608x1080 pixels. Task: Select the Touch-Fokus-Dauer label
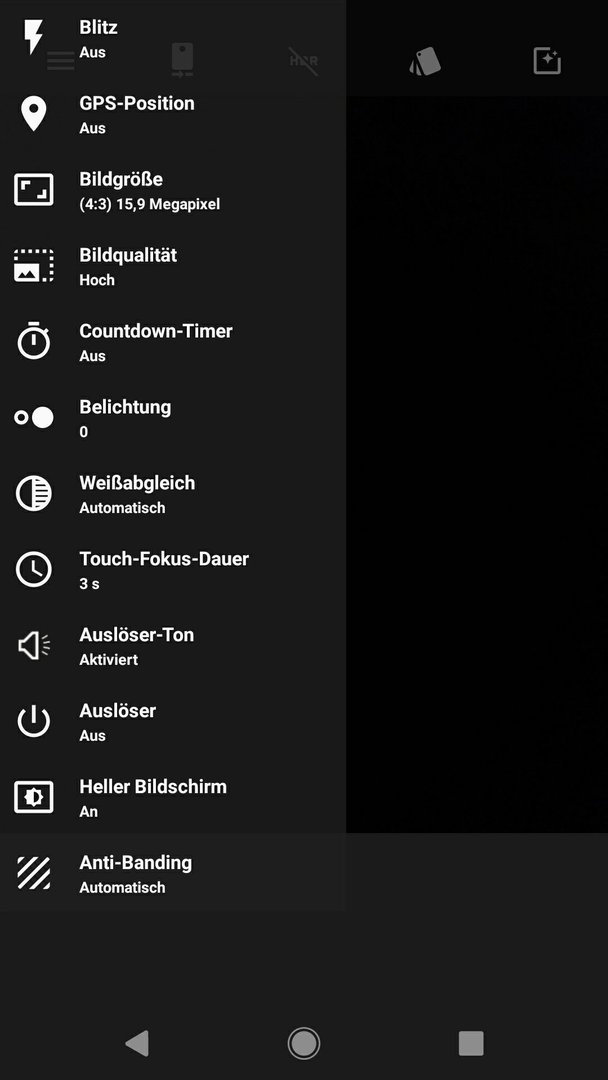point(164,559)
